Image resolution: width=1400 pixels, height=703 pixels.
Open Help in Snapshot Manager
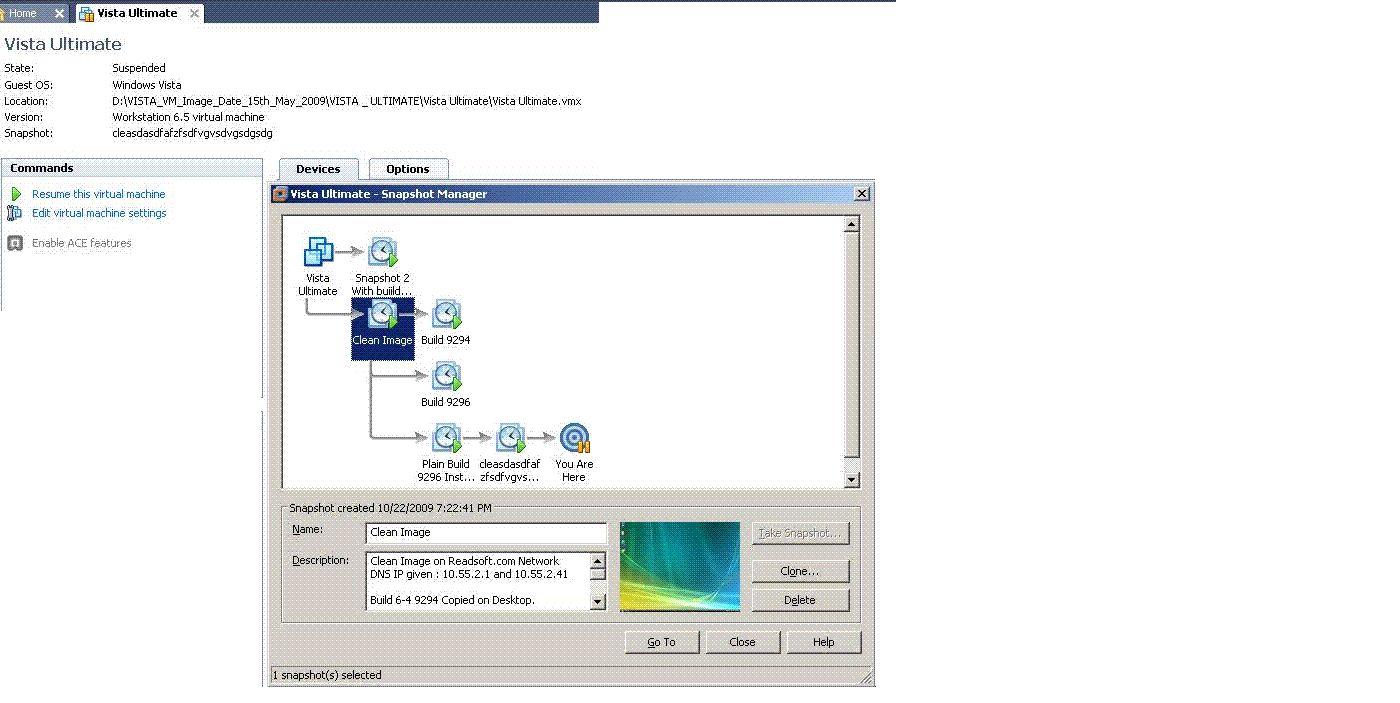tap(824, 642)
